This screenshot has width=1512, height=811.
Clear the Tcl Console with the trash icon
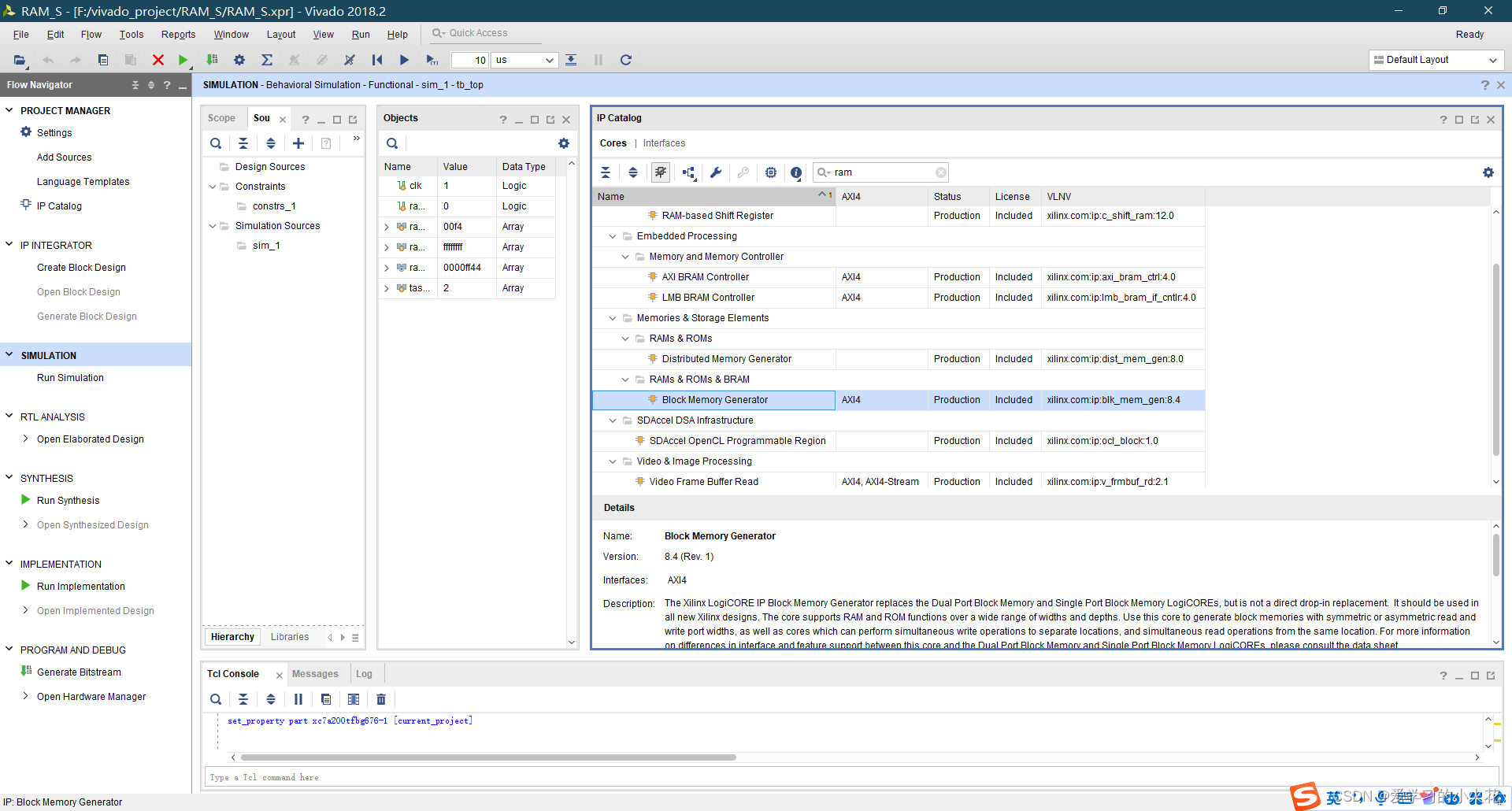(x=381, y=699)
